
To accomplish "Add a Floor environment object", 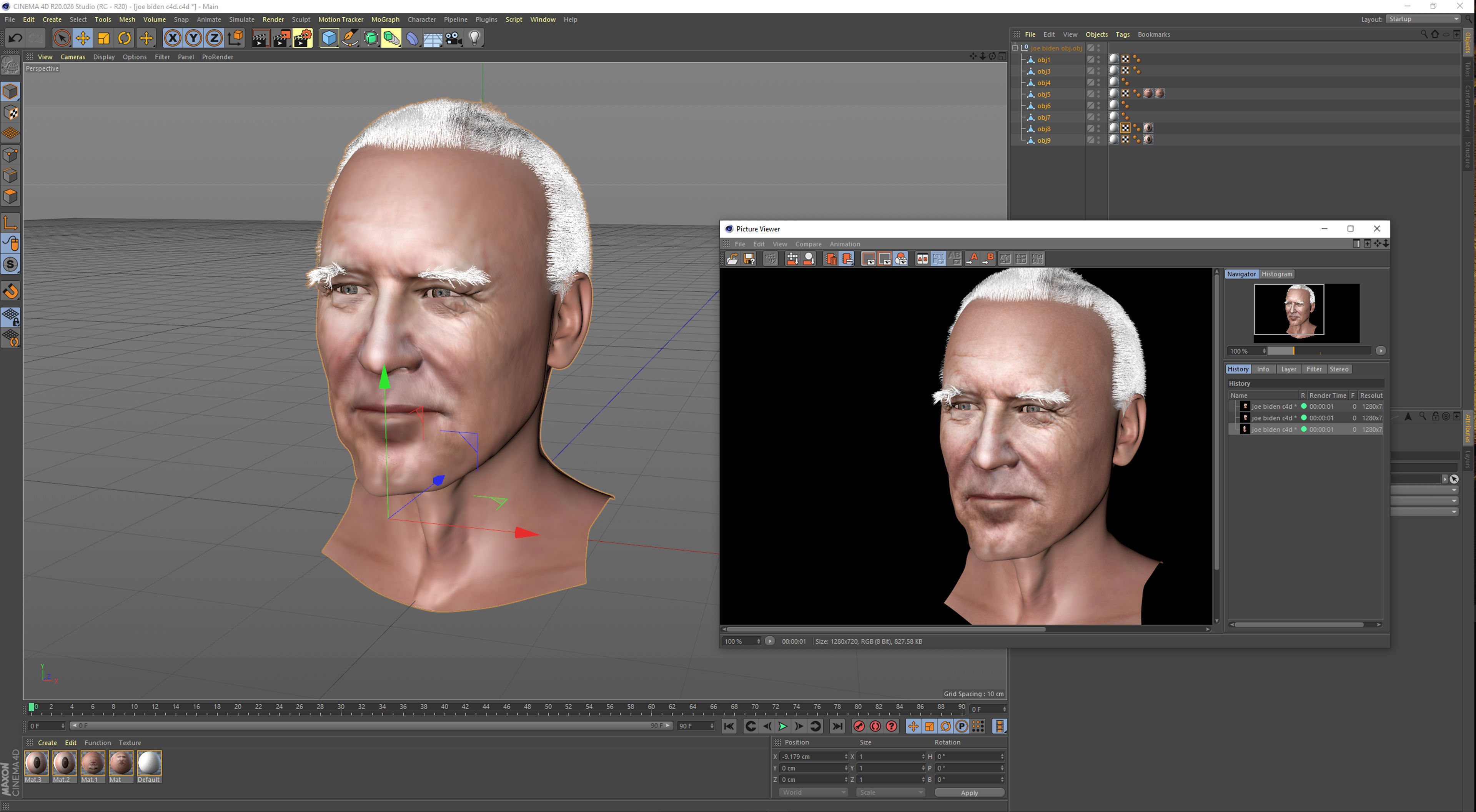I will pyautogui.click(x=433, y=38).
